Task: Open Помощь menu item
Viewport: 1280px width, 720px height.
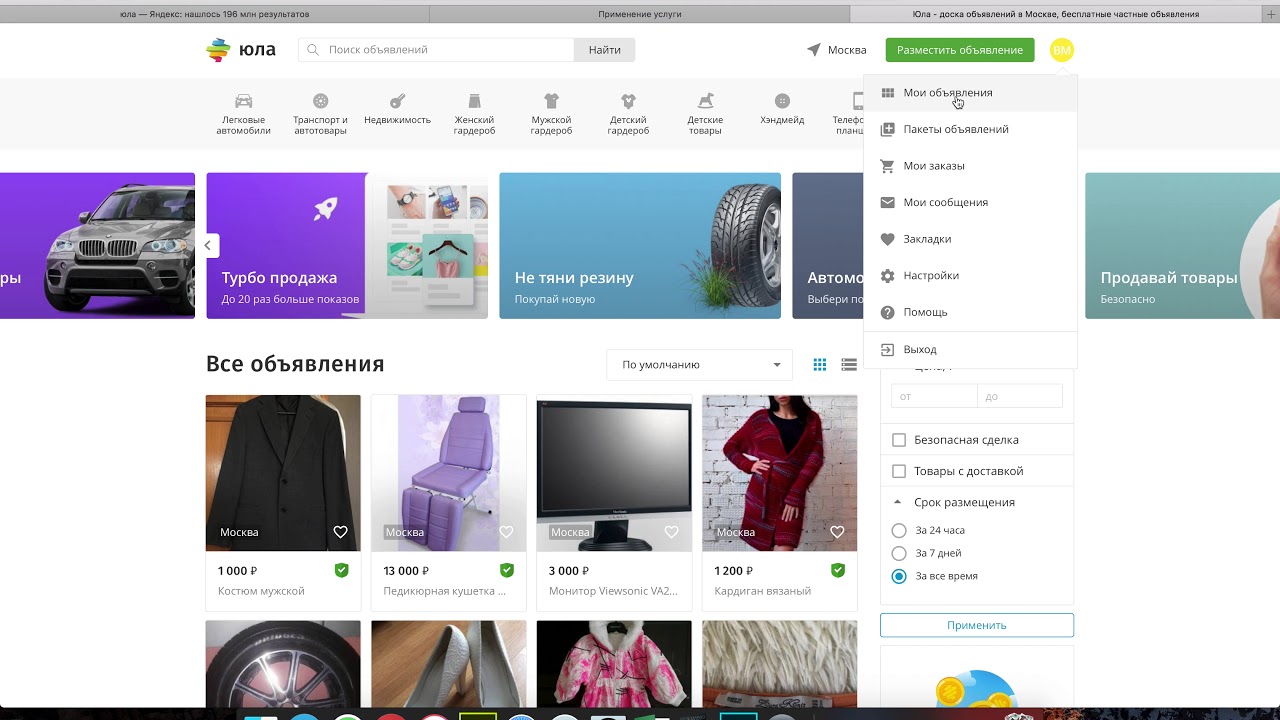Action: coord(970,312)
